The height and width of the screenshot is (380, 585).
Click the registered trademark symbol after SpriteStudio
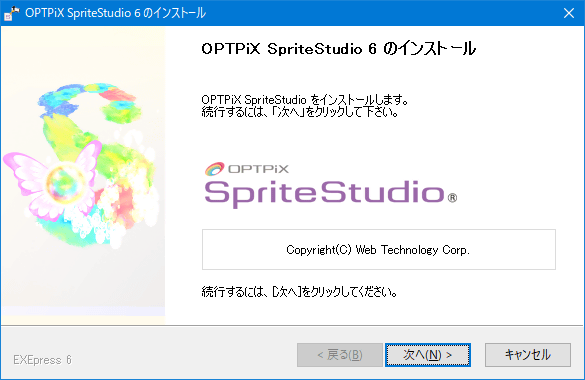pos(452,198)
